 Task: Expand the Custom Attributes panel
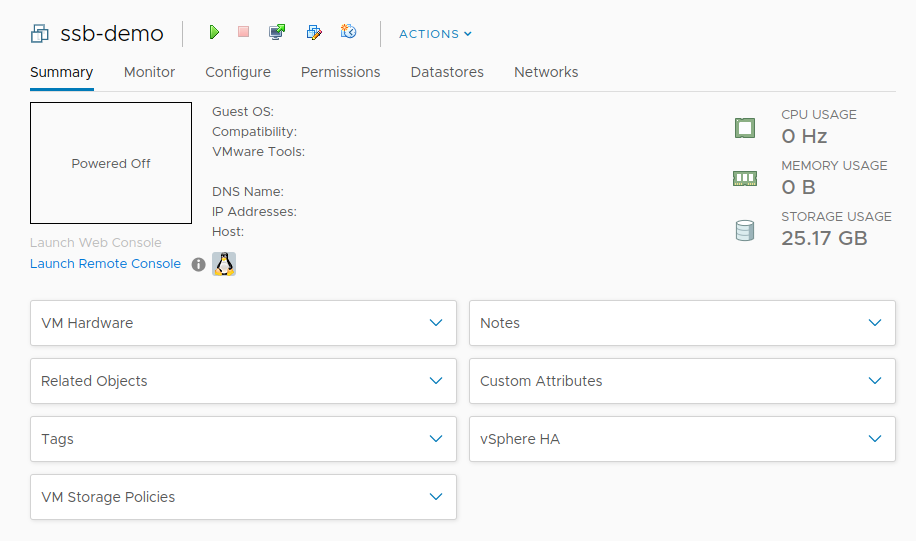pyautogui.click(x=875, y=381)
